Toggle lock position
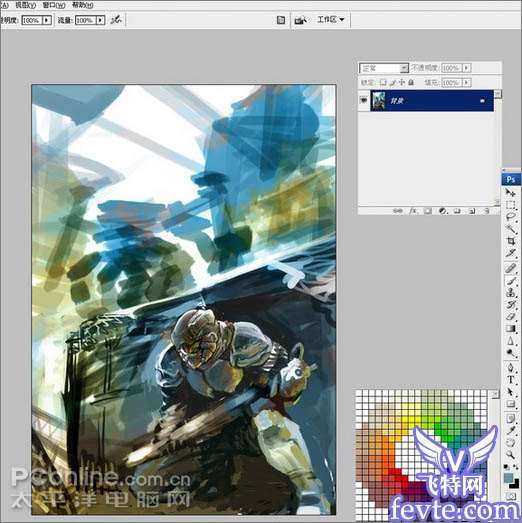The width and height of the screenshot is (522, 523). point(402,82)
